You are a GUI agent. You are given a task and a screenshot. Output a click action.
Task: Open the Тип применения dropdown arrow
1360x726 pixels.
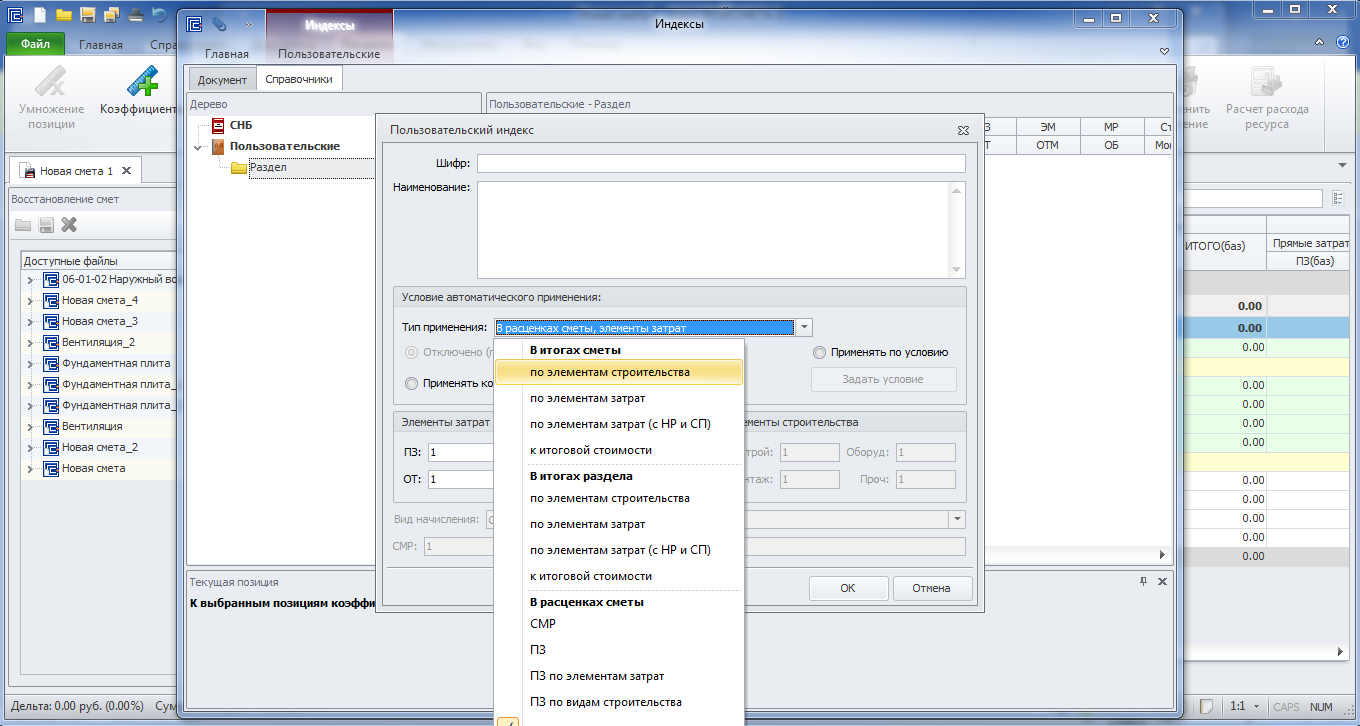pyautogui.click(x=805, y=328)
